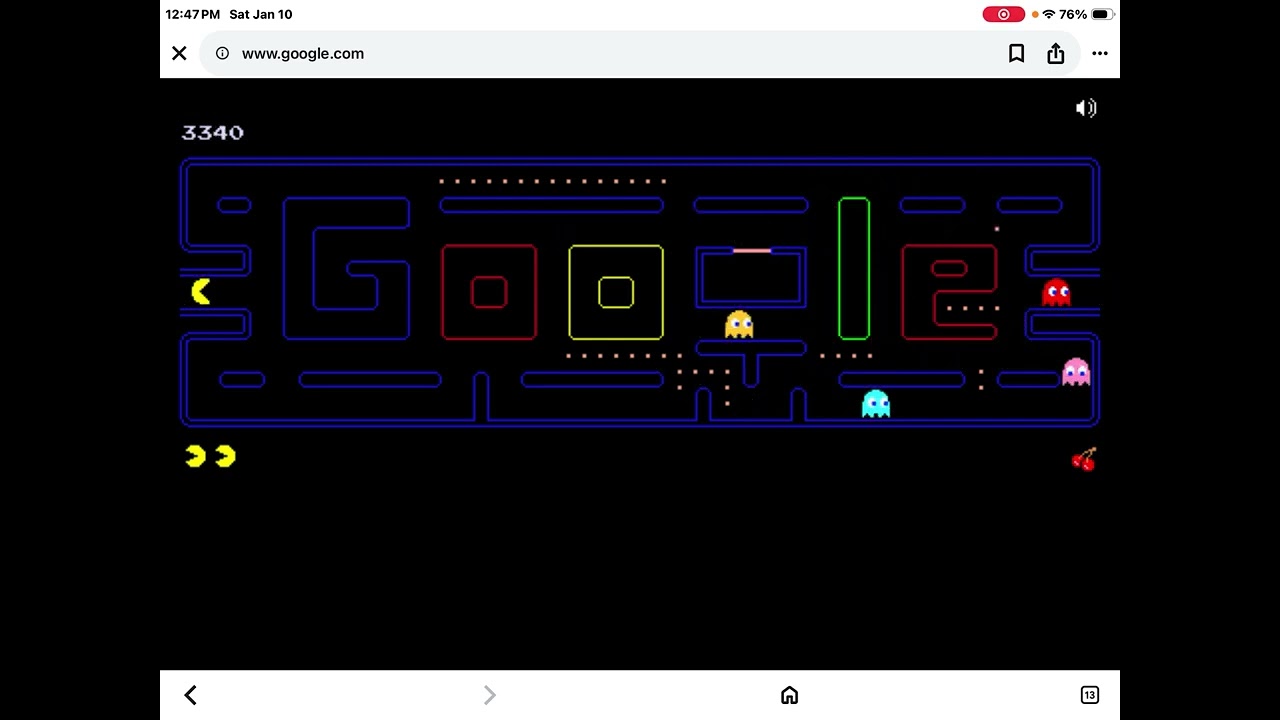Click the cherry level indicator icon
This screenshot has height=720, width=1280.
tap(1084, 459)
